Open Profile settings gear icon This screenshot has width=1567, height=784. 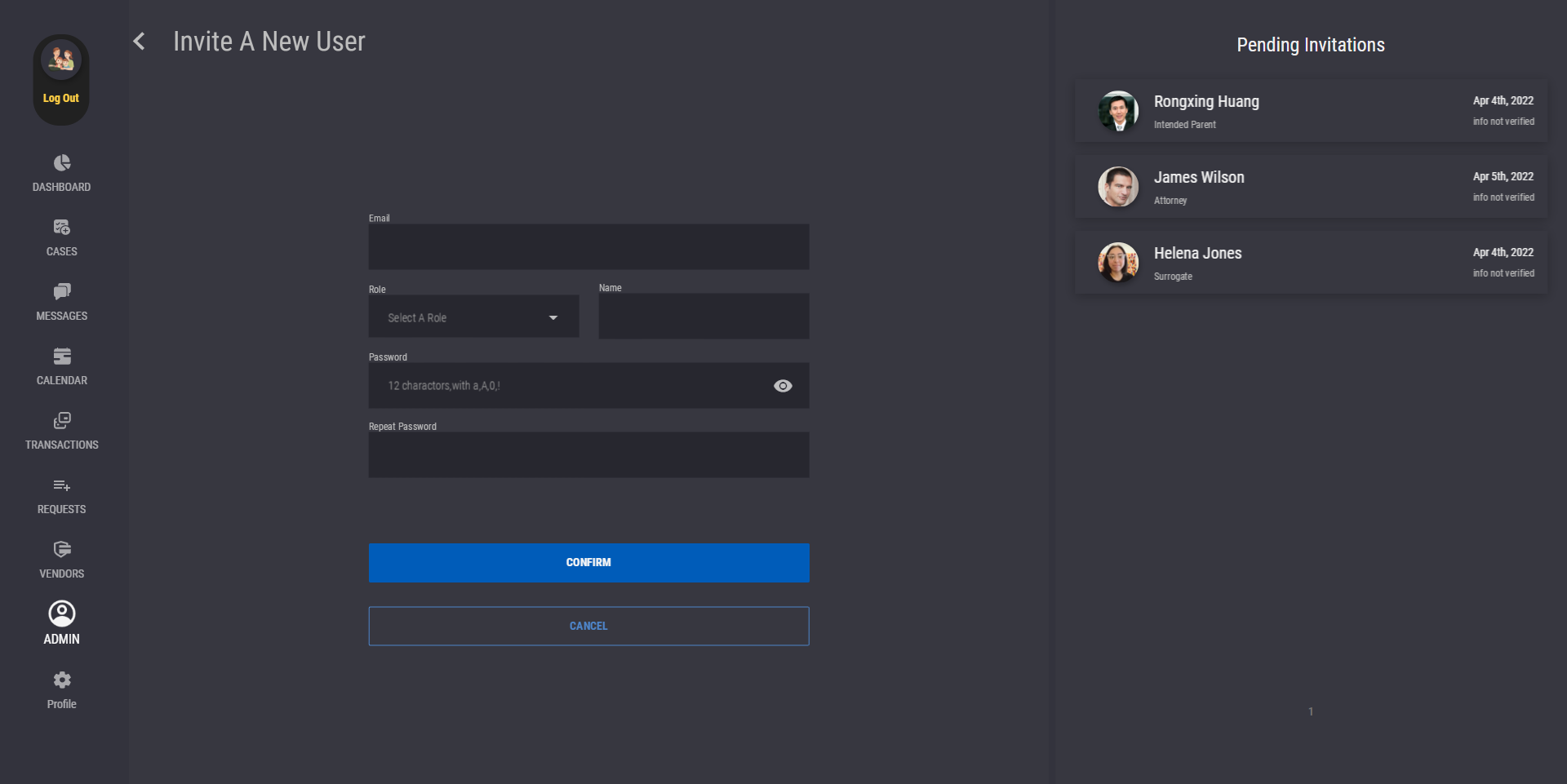(62, 680)
